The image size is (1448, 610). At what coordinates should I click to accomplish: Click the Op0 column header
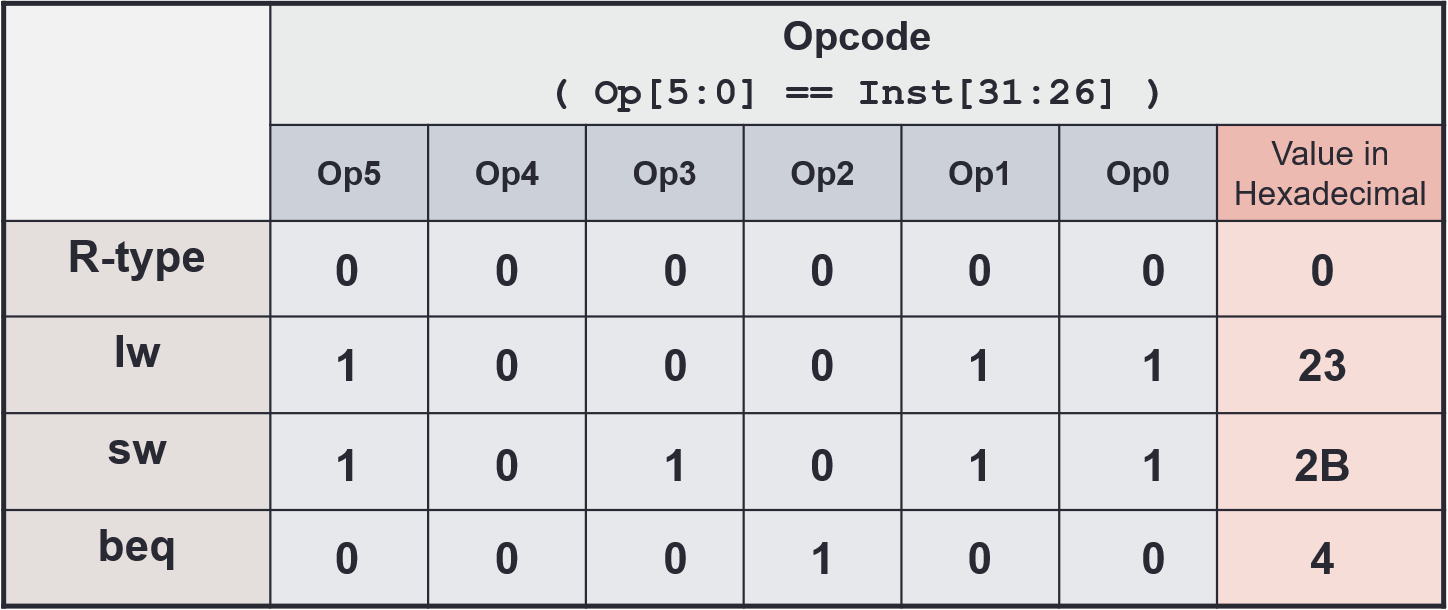1137,174
